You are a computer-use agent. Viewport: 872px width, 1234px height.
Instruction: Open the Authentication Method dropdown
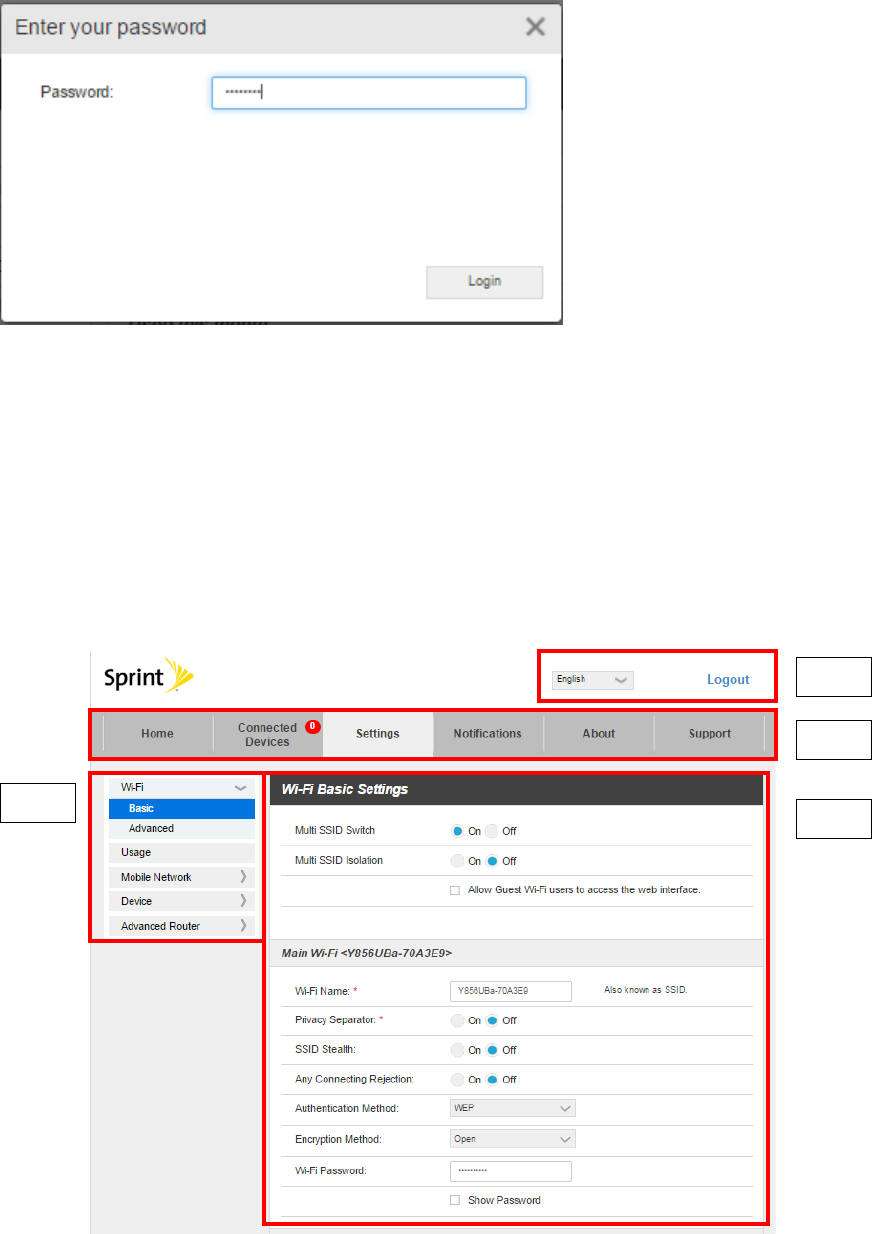[x=513, y=1108]
